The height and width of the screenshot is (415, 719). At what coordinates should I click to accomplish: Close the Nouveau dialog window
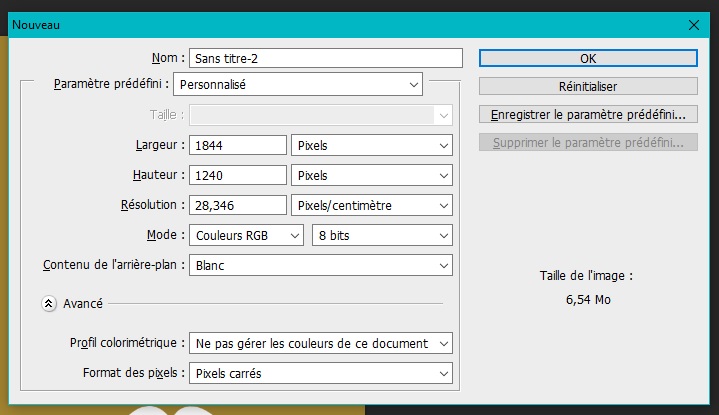coord(695,24)
